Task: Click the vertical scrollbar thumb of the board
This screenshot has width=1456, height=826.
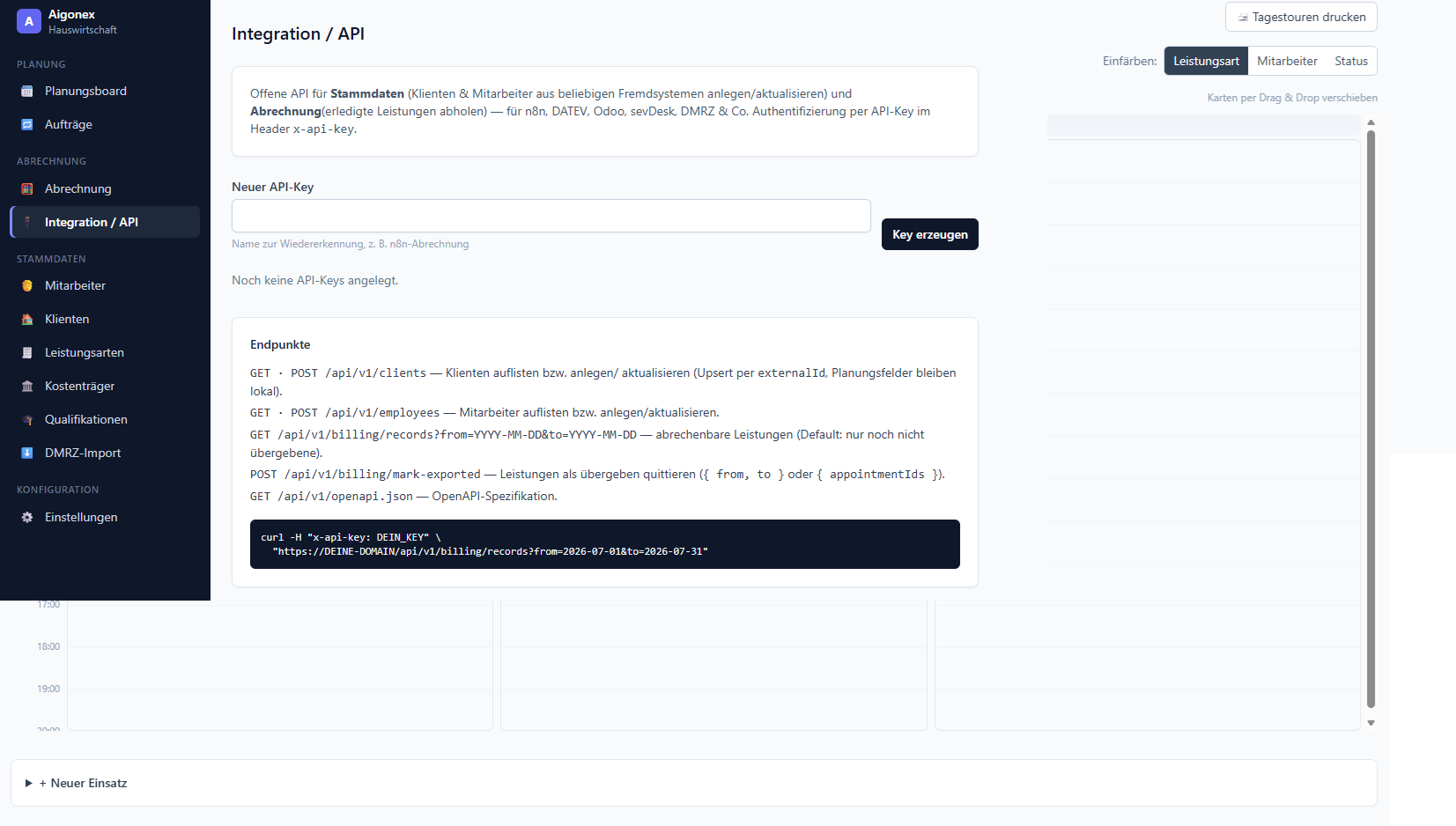Action: point(1371,419)
